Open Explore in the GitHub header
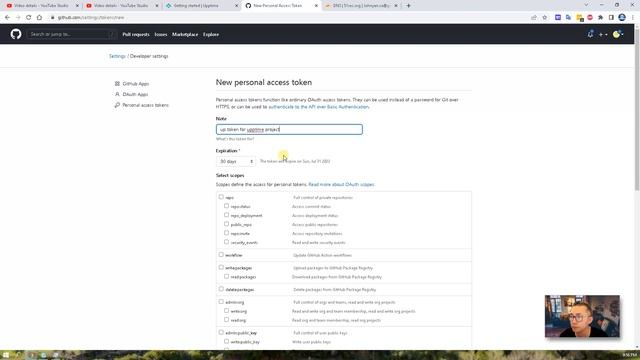 (x=211, y=35)
